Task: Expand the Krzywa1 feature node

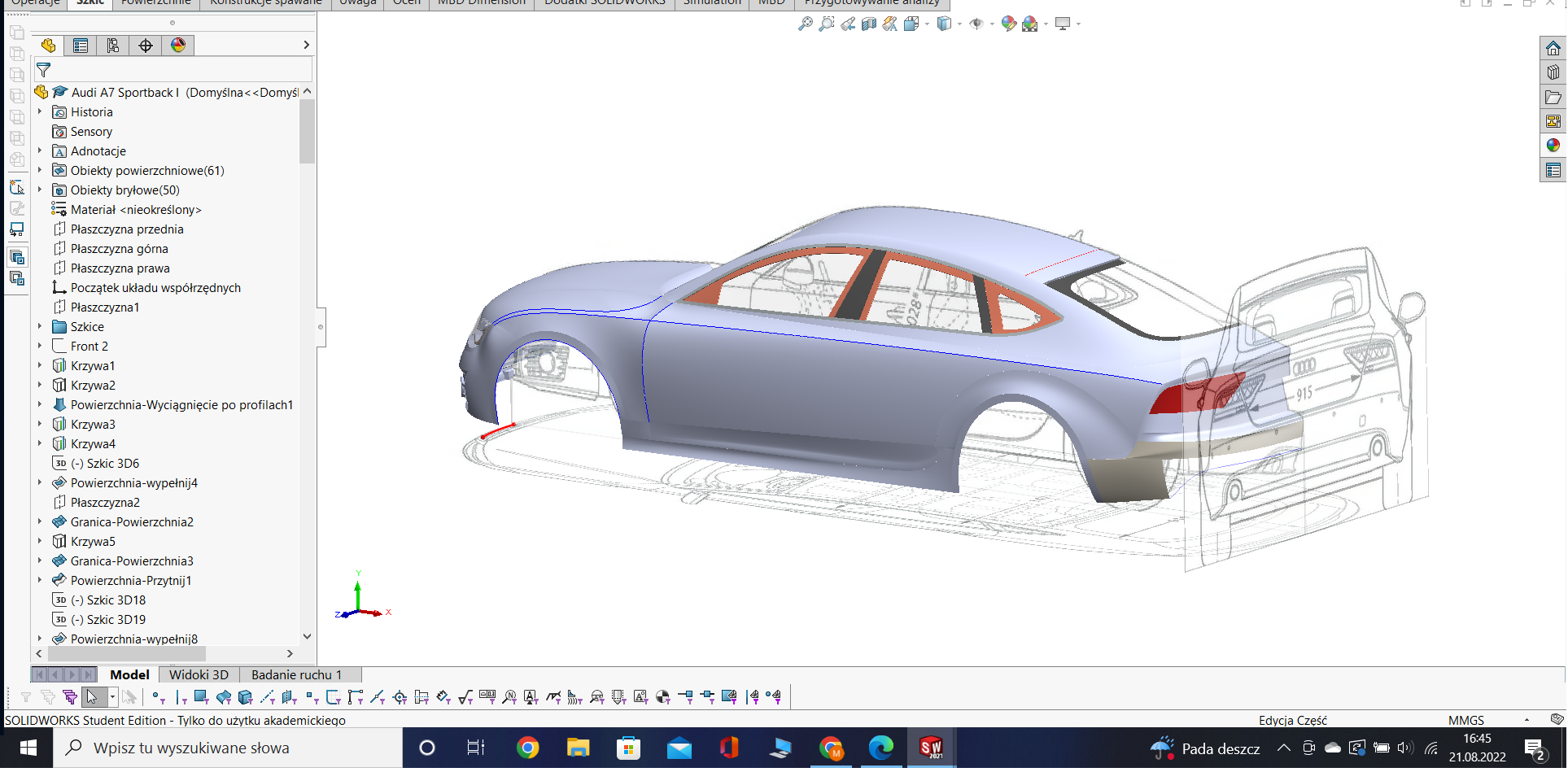Action: coord(39,365)
